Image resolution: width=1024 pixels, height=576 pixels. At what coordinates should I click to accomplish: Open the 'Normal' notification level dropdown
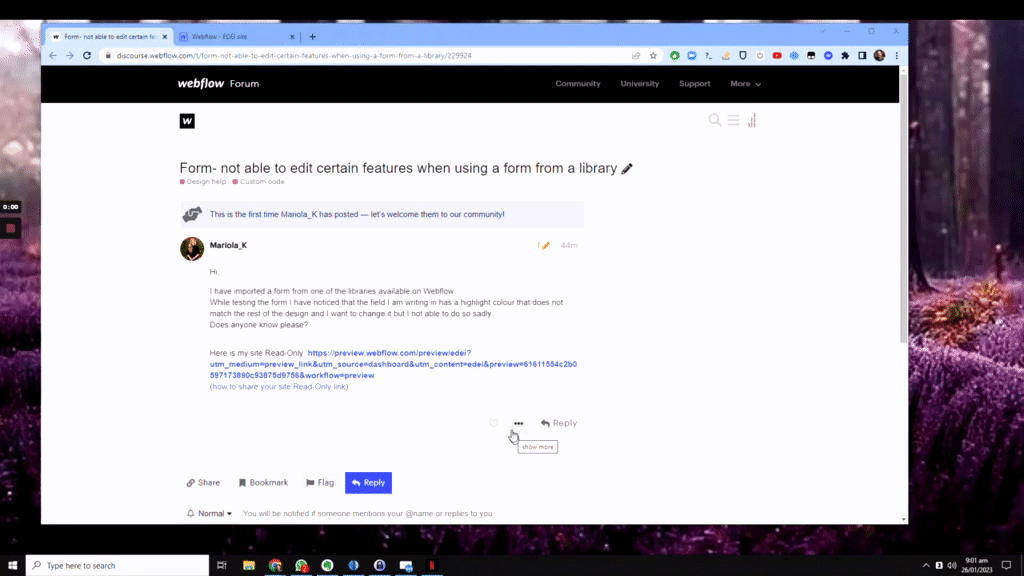(x=209, y=513)
